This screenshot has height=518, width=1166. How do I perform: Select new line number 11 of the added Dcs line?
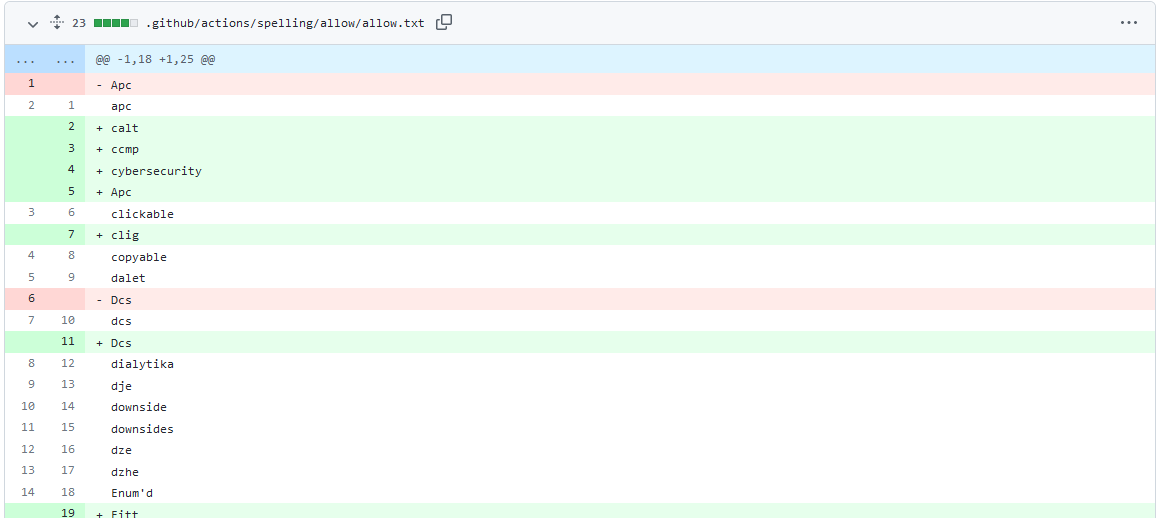pos(68,342)
